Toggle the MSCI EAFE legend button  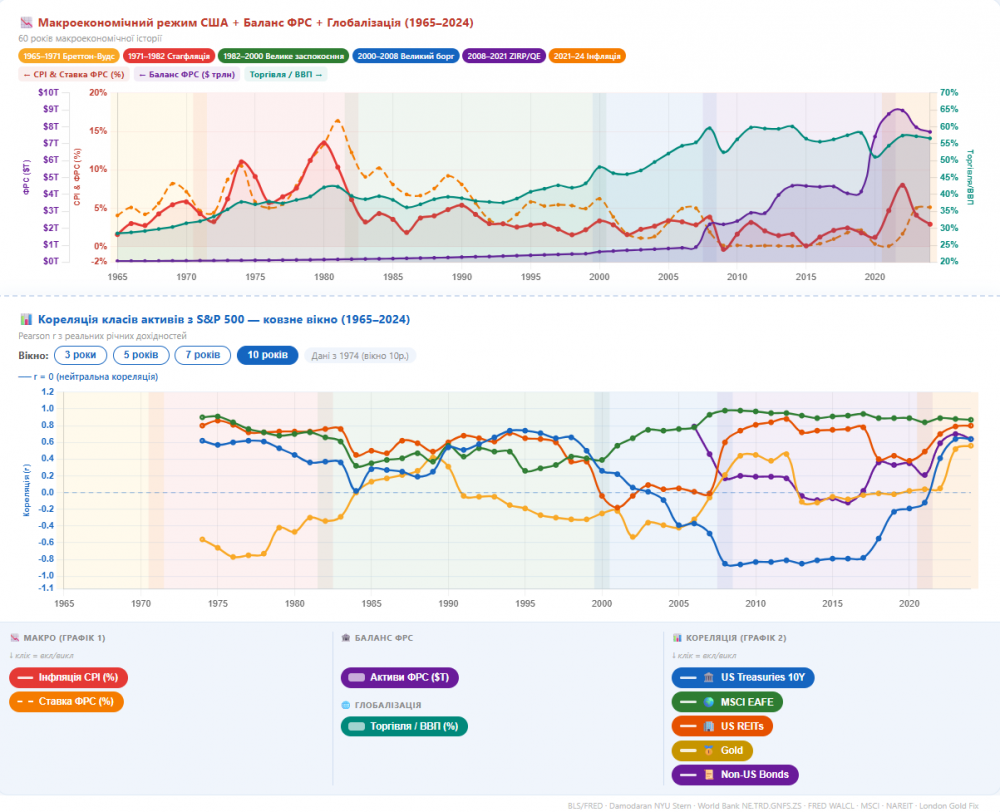[727, 702]
